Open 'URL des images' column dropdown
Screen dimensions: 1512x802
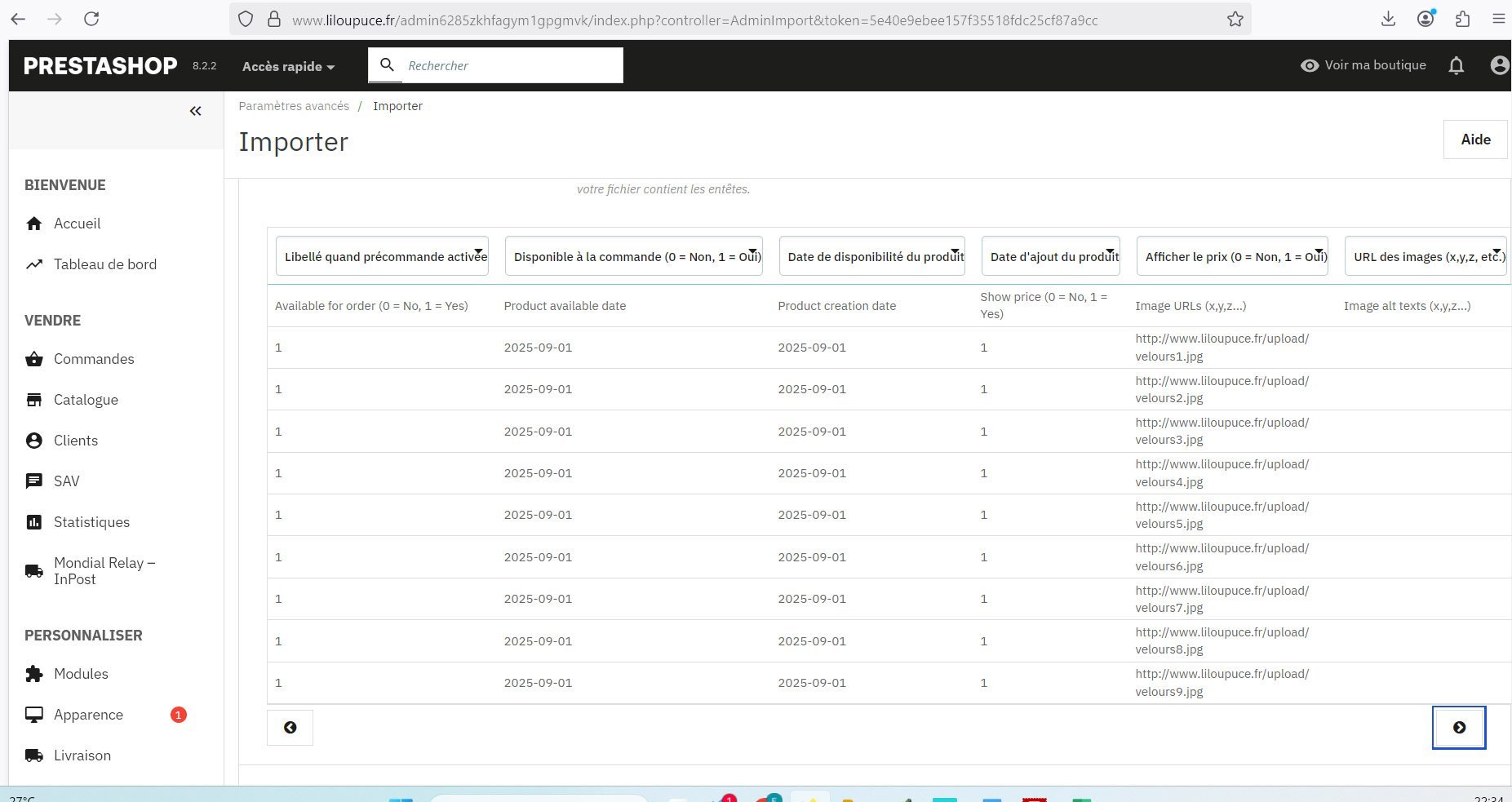coord(1426,256)
